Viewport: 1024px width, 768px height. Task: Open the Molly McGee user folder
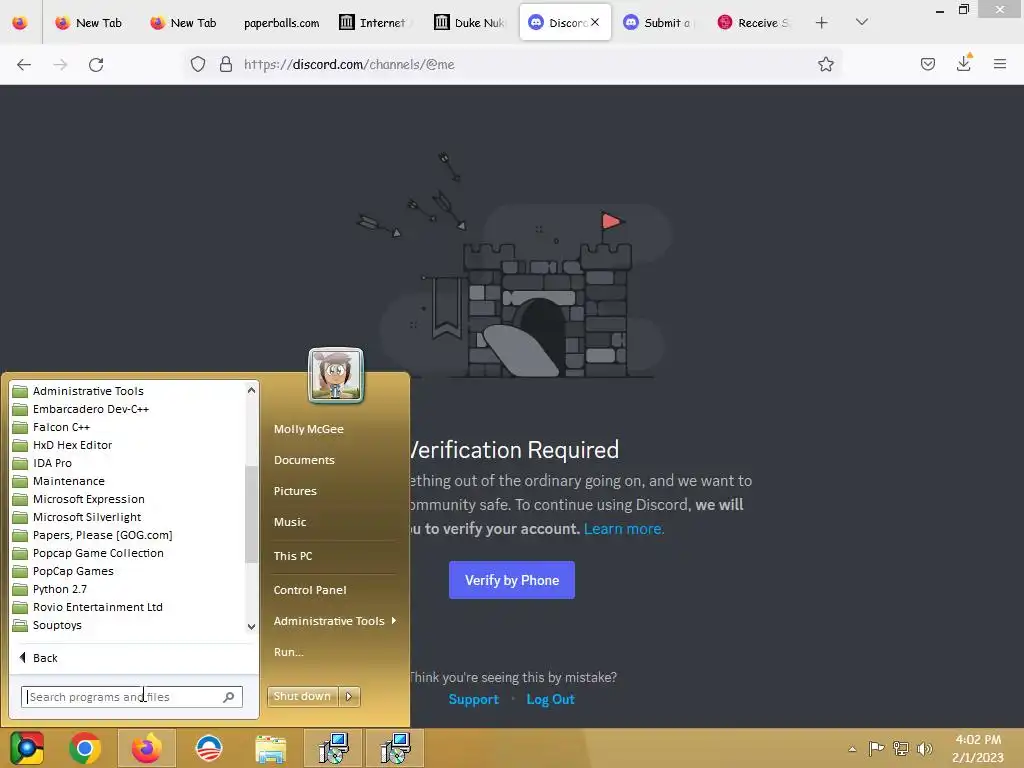click(308, 429)
